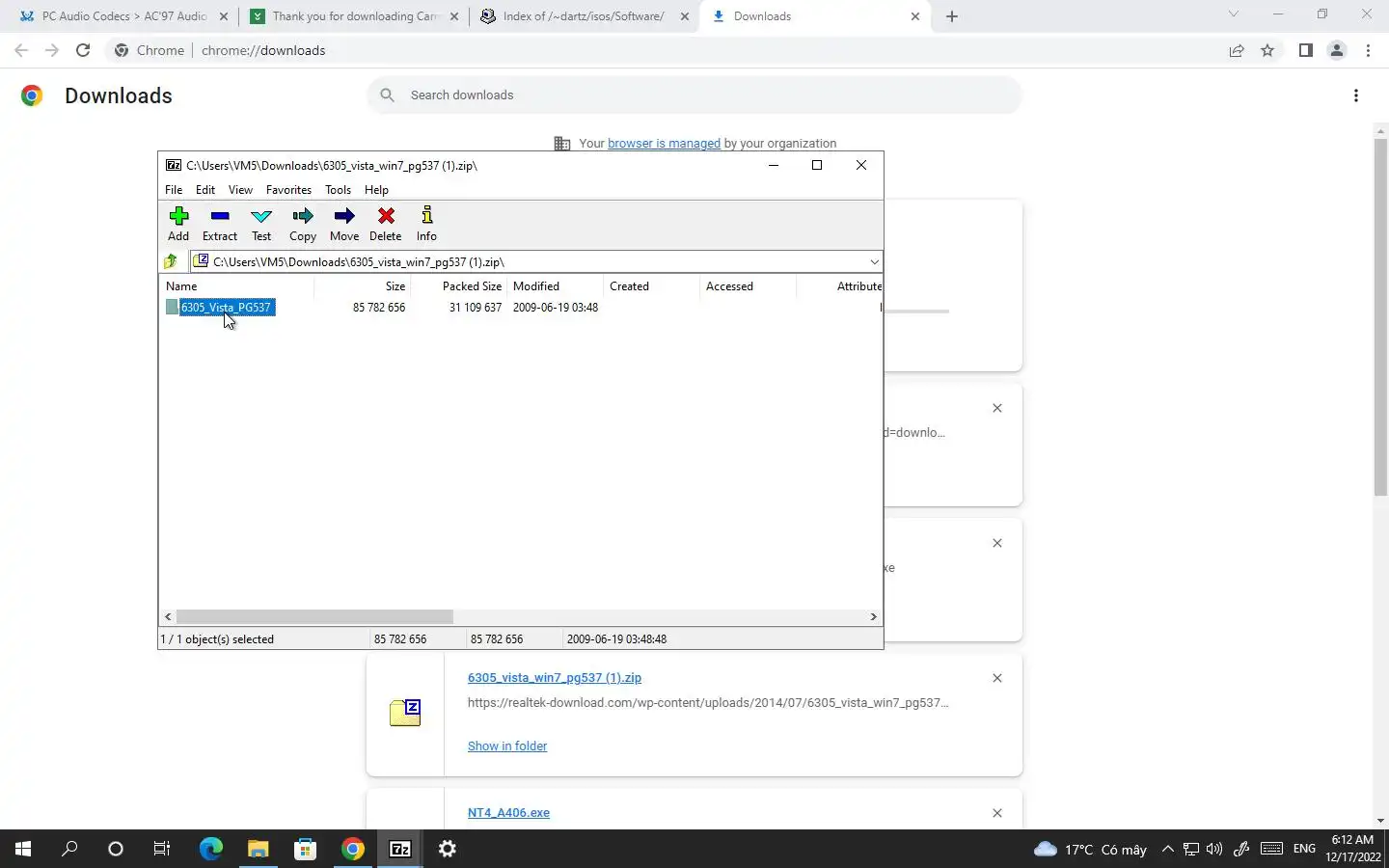Select the Copy tool in 7-Zip
Viewport: 1389px width, 868px height.
point(303,224)
